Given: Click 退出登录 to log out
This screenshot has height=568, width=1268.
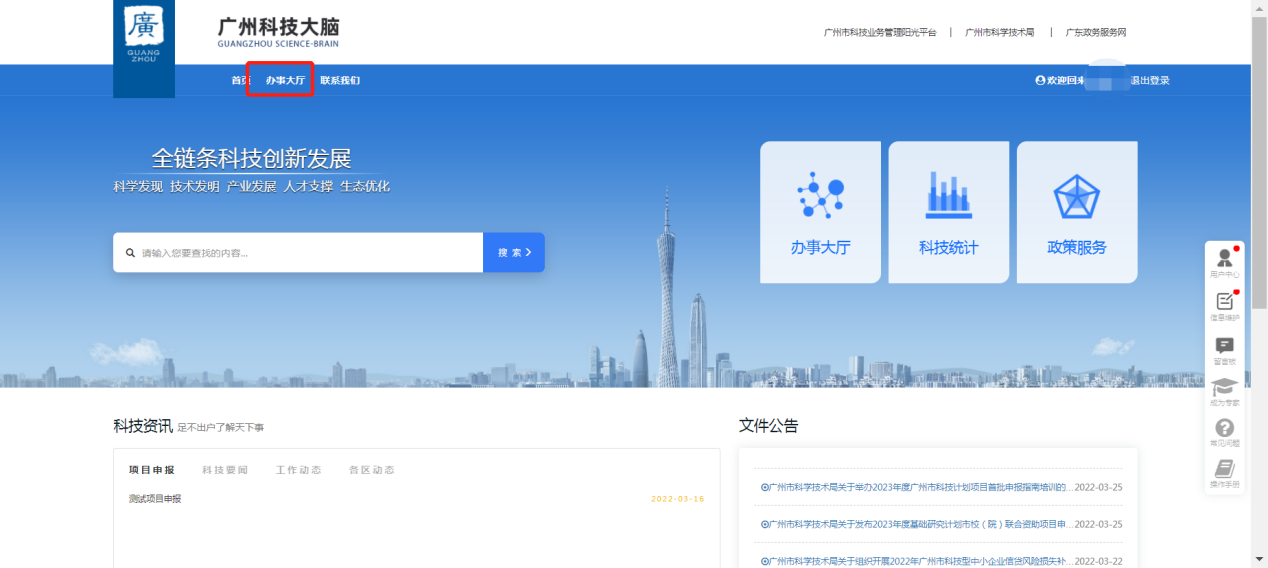Looking at the screenshot, I should [1149, 80].
